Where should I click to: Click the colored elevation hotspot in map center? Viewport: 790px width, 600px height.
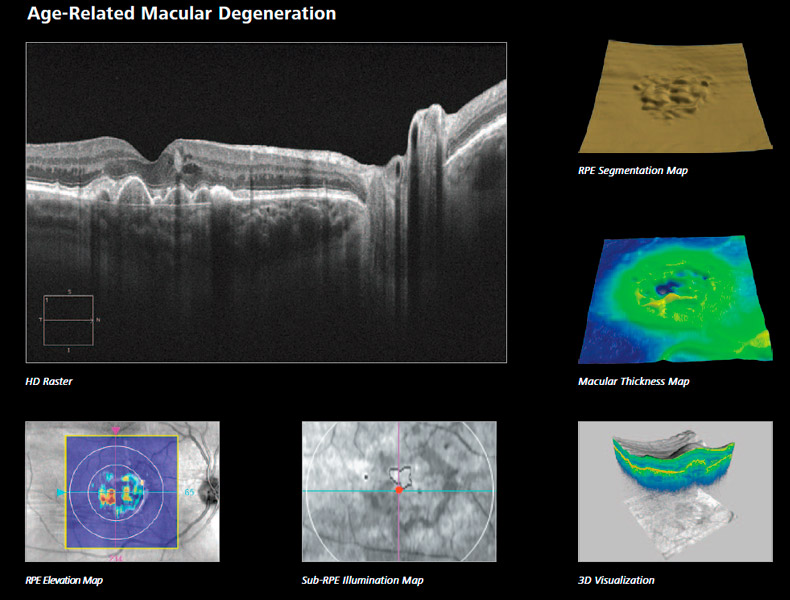[118, 493]
